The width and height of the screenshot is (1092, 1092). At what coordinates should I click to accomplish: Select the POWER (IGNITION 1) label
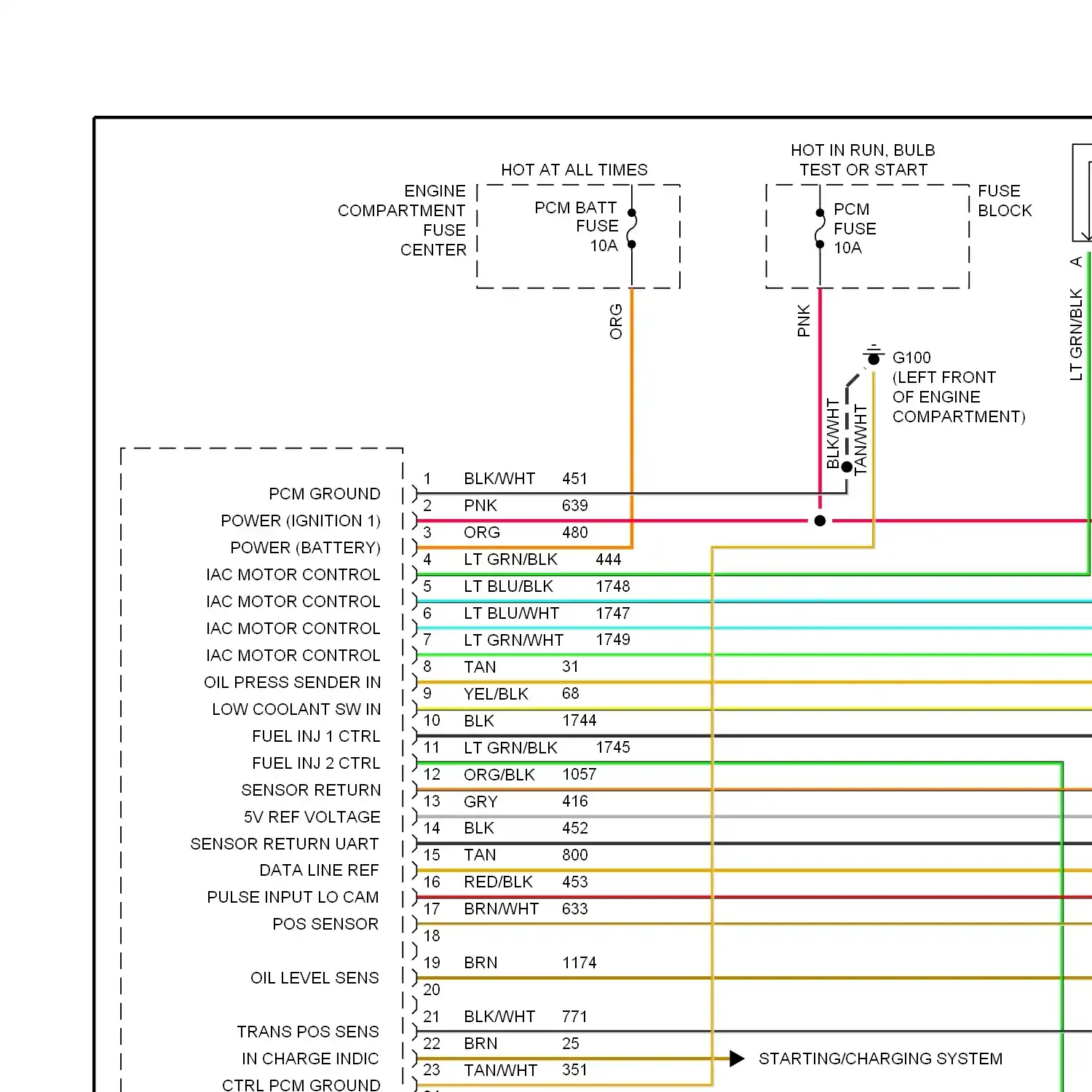tap(301, 521)
